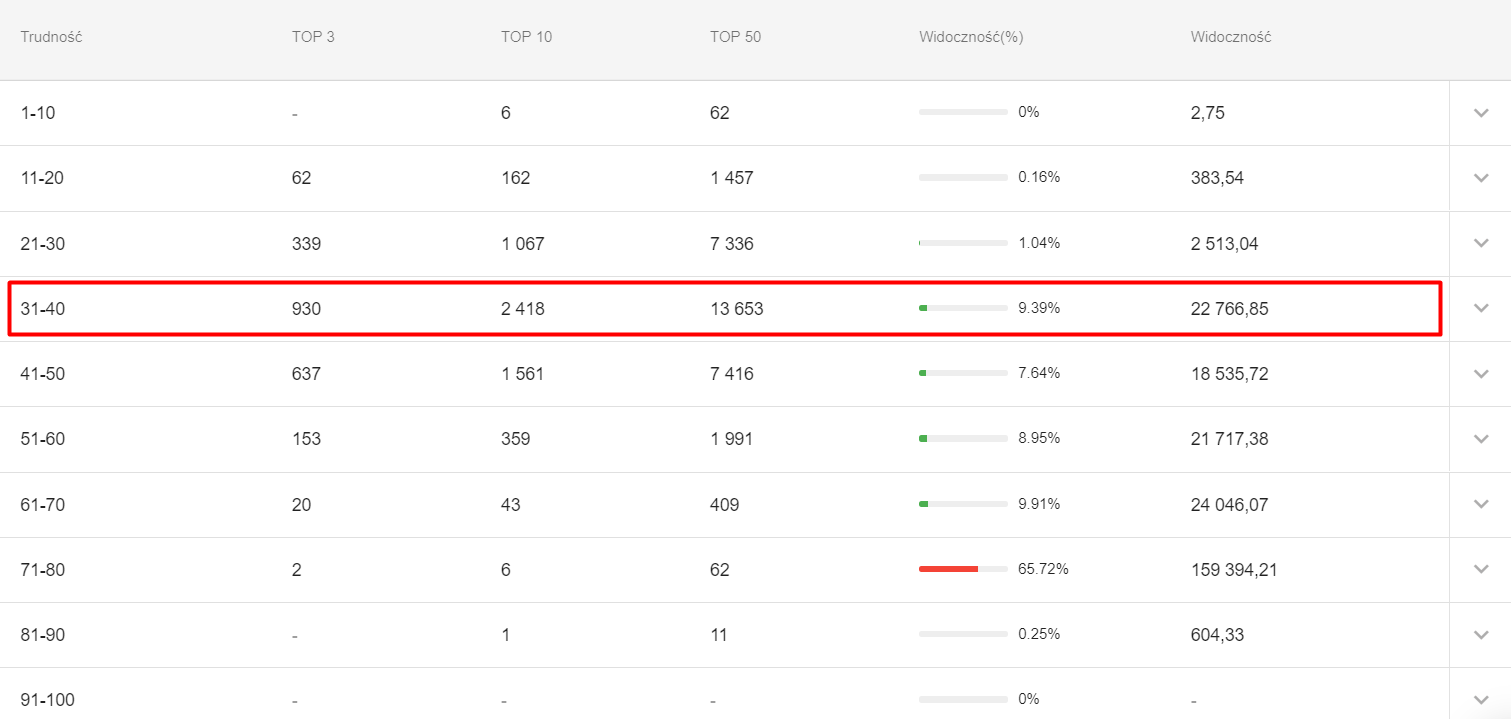This screenshot has height=719, width=1511.
Task: Click the visibility value 2,75
Action: [1208, 113]
